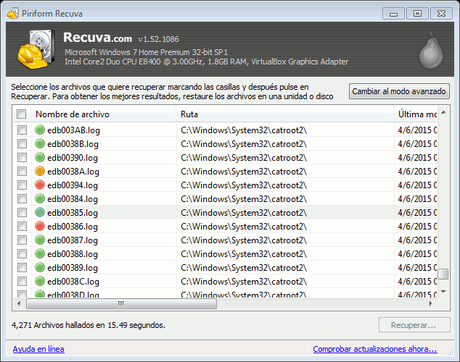460x362 pixels.
Task: Click the green status dot beside edb00388.log
Action: click(x=40, y=253)
